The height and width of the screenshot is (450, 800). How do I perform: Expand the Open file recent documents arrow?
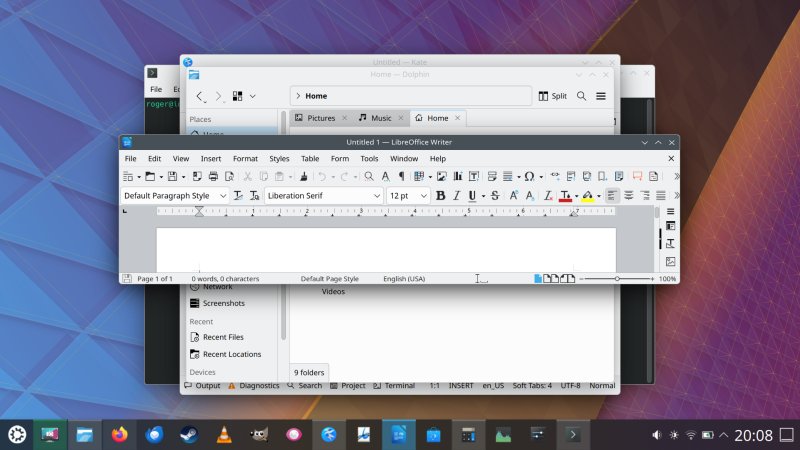click(x=161, y=177)
